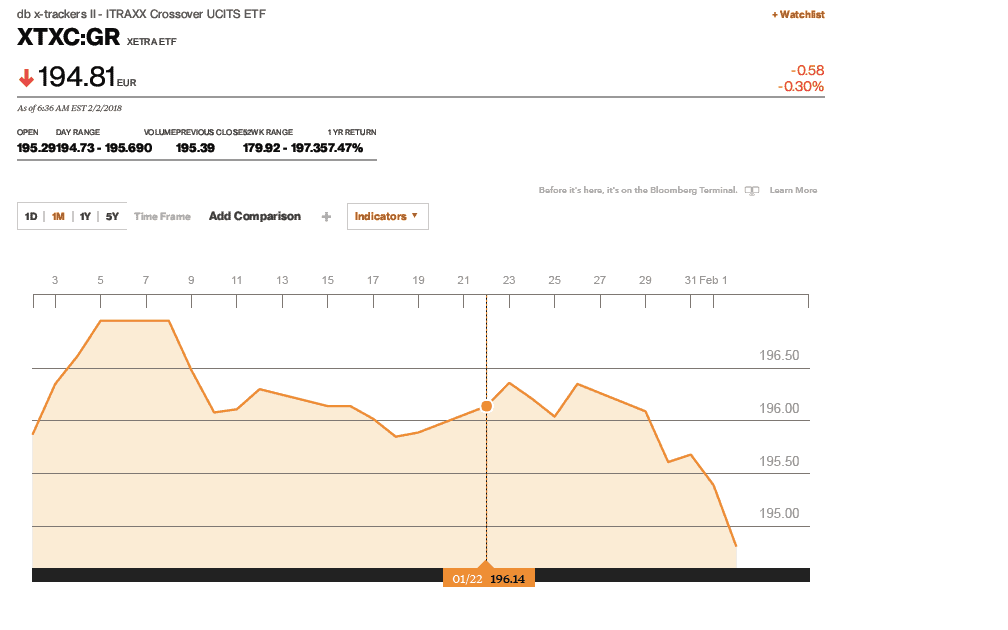Click the Time Frame field

tap(162, 217)
